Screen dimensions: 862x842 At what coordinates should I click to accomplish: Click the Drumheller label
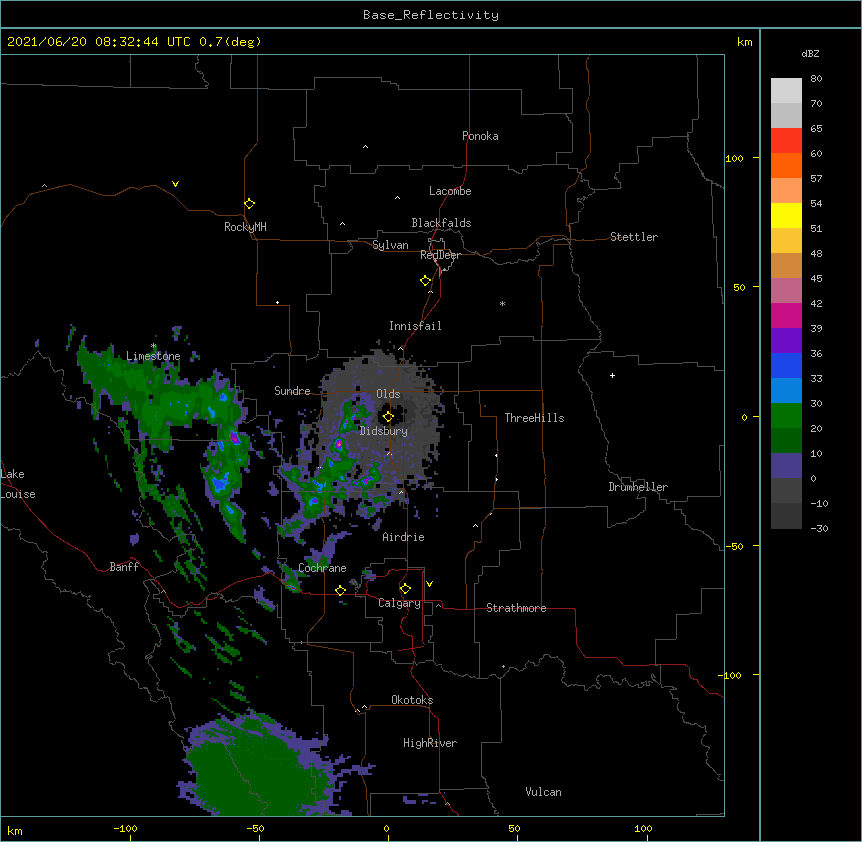[x=638, y=487]
